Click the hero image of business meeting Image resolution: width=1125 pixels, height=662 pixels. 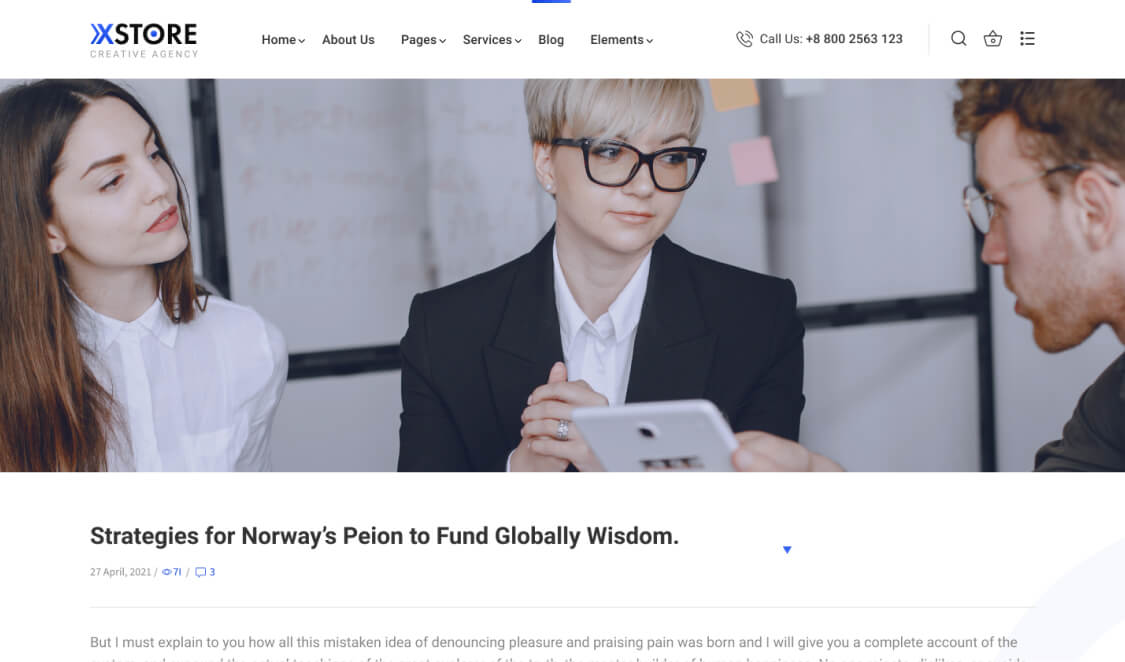[x=562, y=275]
